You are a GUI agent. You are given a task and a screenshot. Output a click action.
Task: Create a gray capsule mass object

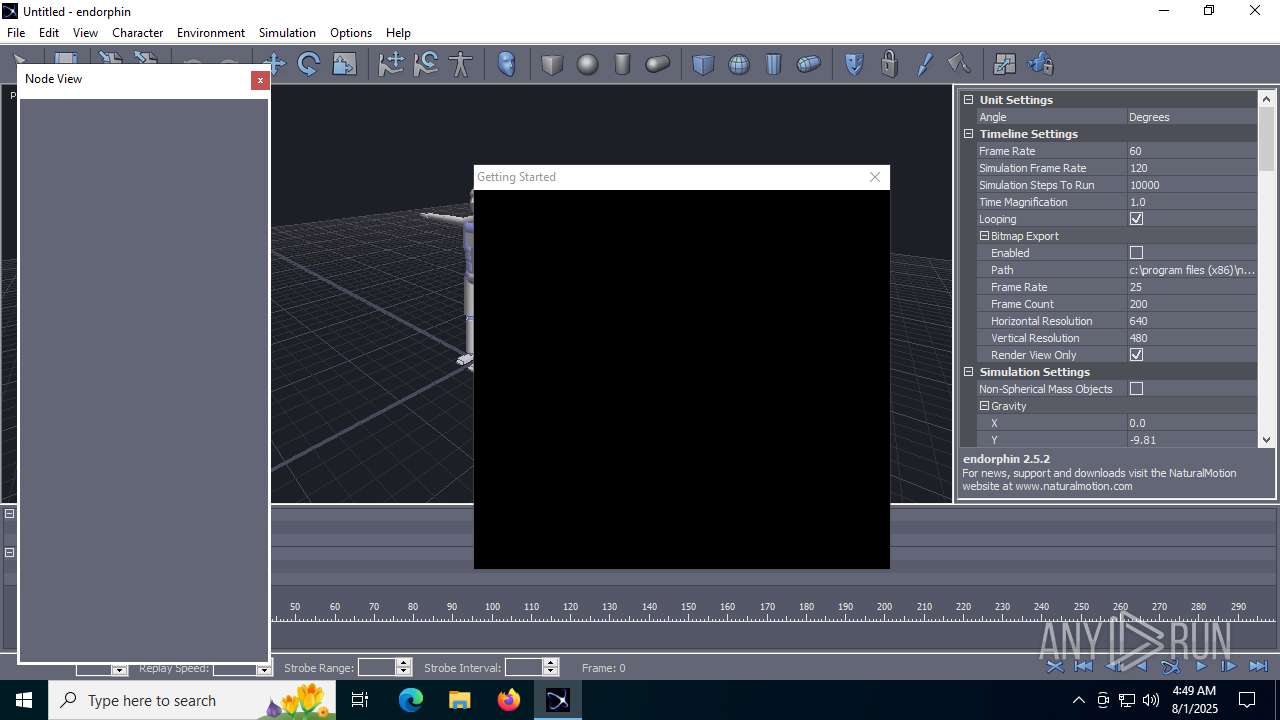point(657,64)
